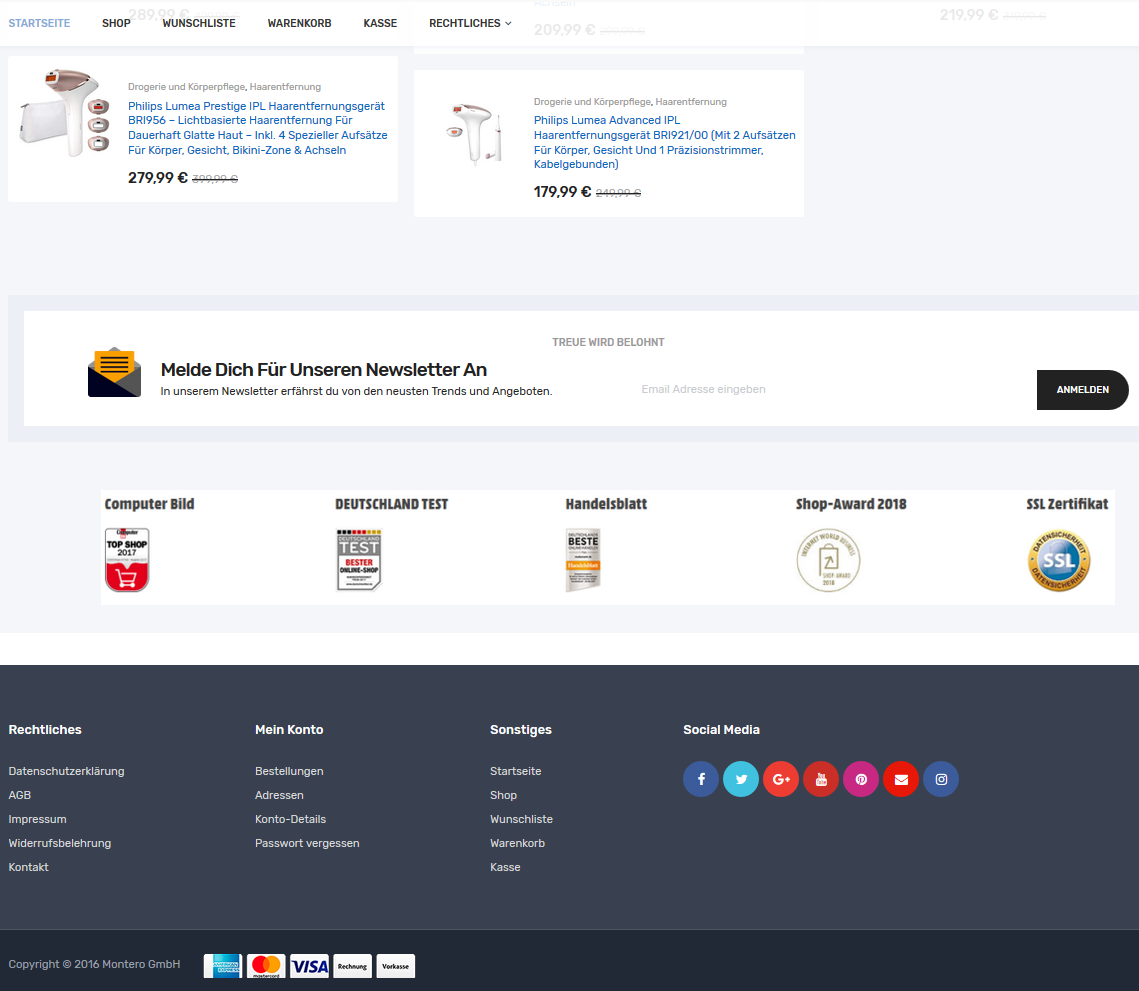Open the Adressen footer link
Viewport: 1139px width, 991px height.
click(x=279, y=795)
